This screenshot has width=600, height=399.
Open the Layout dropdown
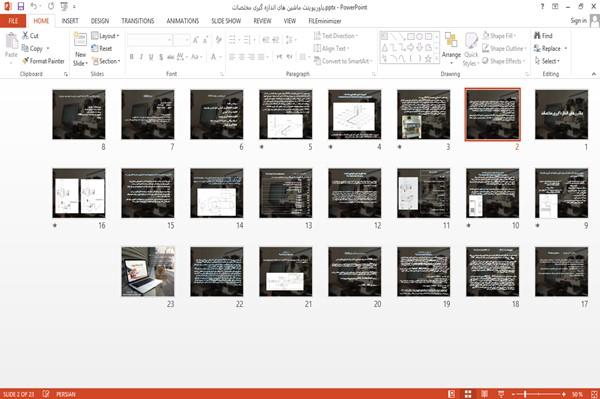pos(105,36)
